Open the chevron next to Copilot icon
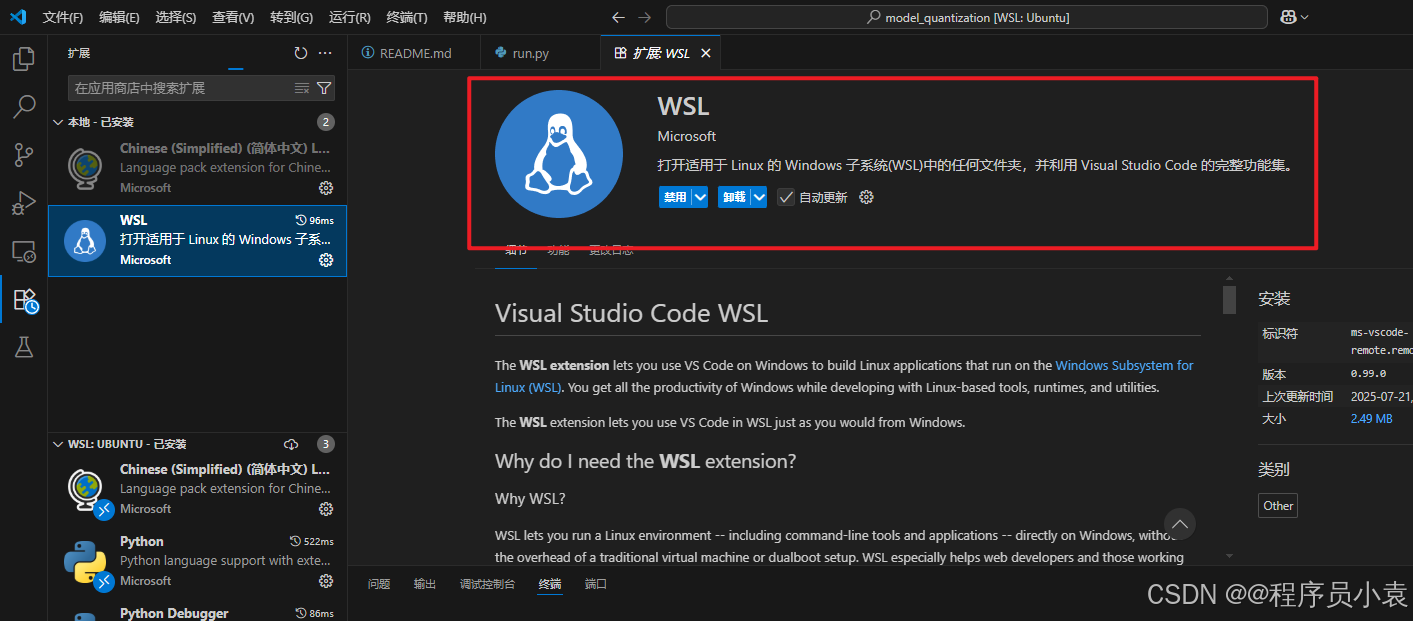This screenshot has width=1413, height=621. [1304, 17]
